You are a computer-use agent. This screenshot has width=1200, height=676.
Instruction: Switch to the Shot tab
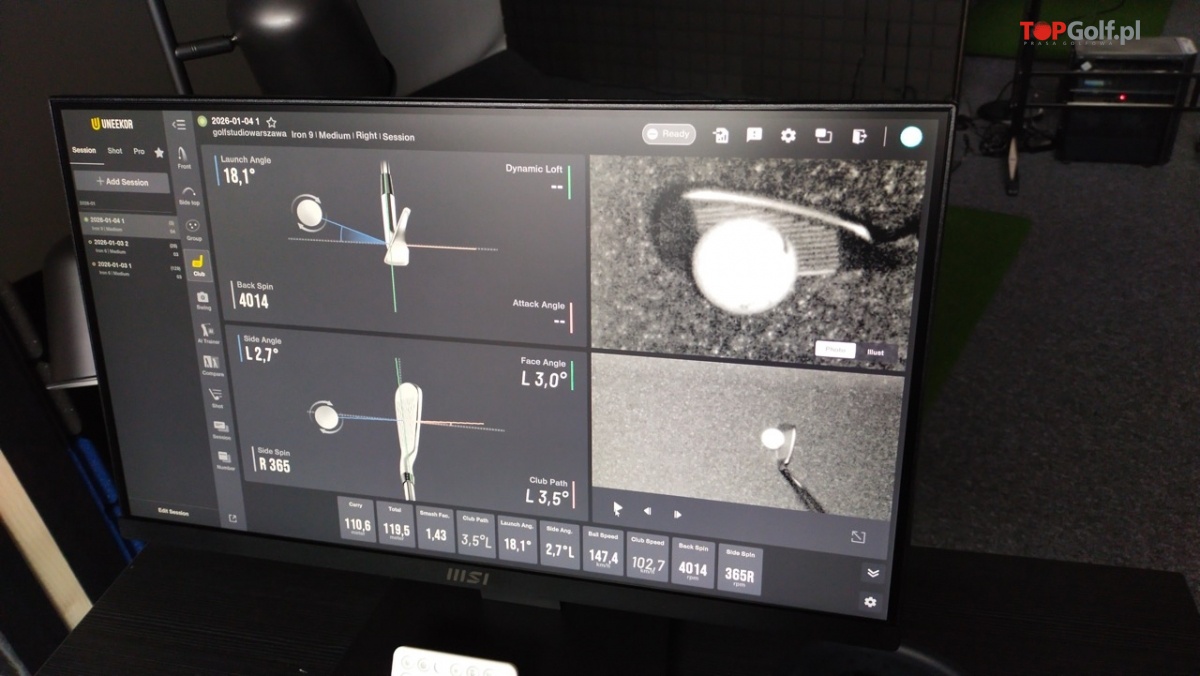click(115, 151)
